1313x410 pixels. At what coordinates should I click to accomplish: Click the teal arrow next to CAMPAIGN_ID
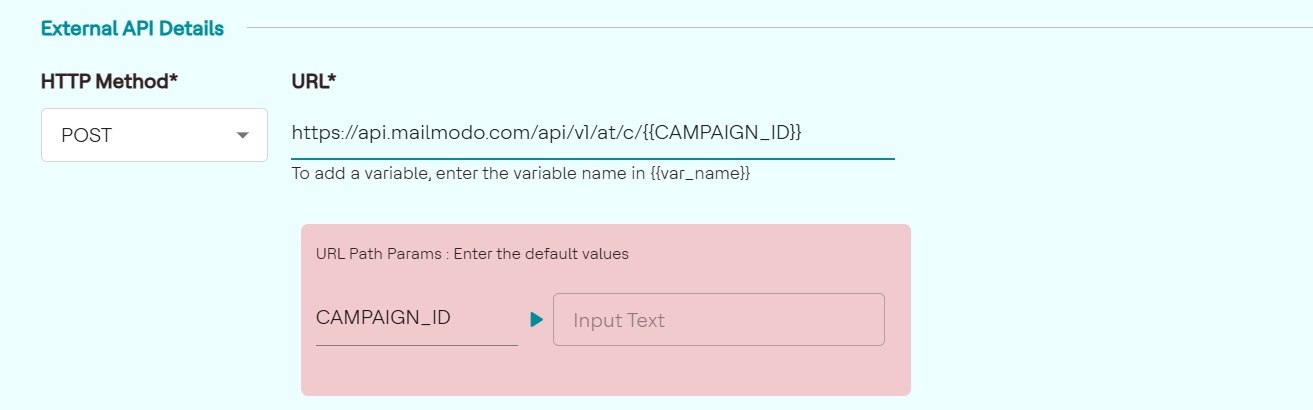pos(536,320)
